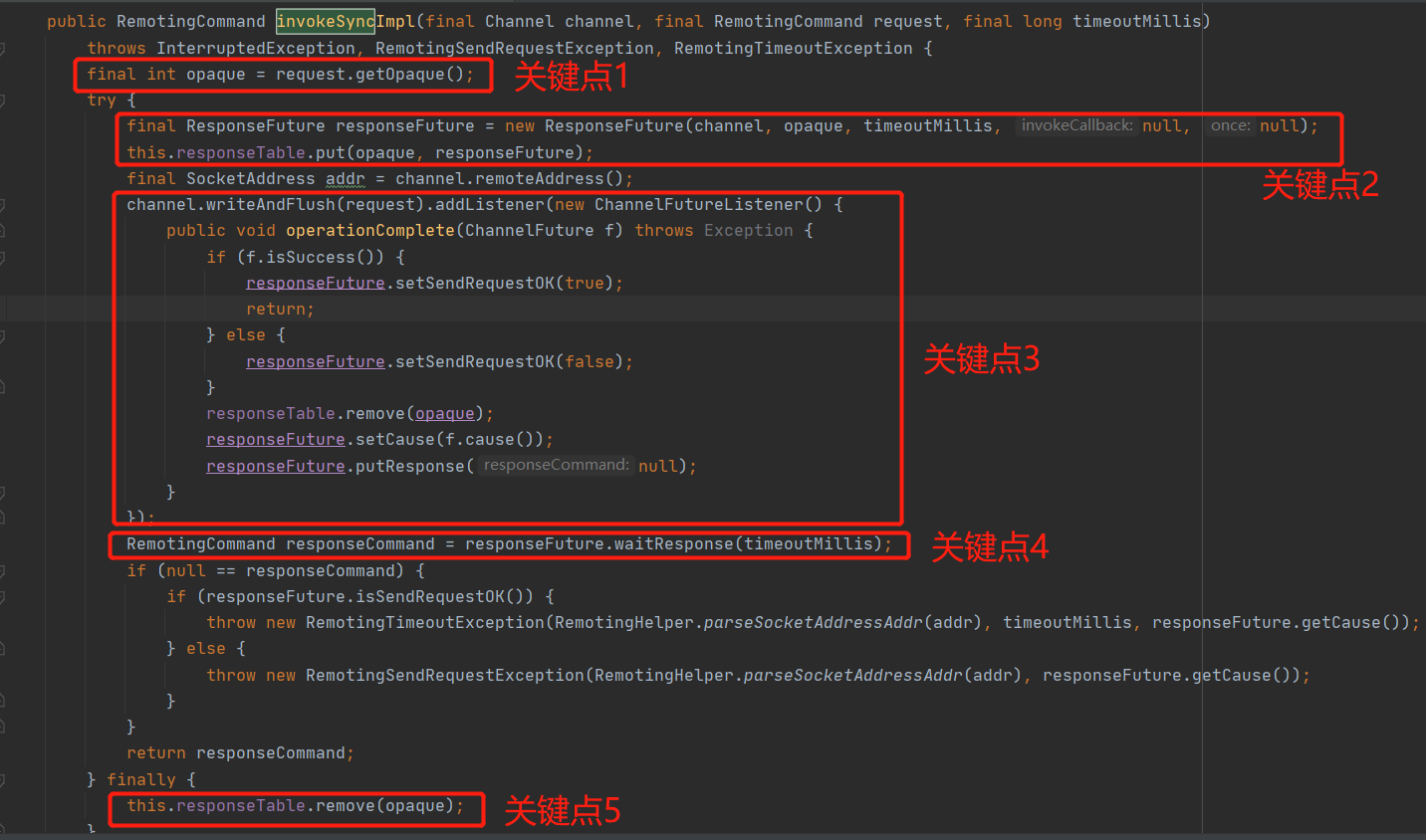
Task: Click the 'once:' parameter hint
Action: [x=1230, y=125]
